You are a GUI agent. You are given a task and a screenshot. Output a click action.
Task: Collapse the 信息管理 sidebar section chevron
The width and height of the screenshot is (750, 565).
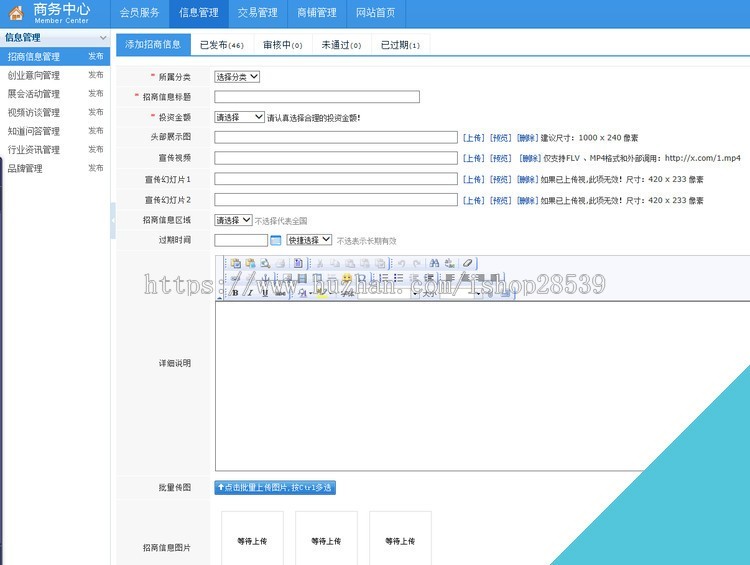[x=103, y=37]
